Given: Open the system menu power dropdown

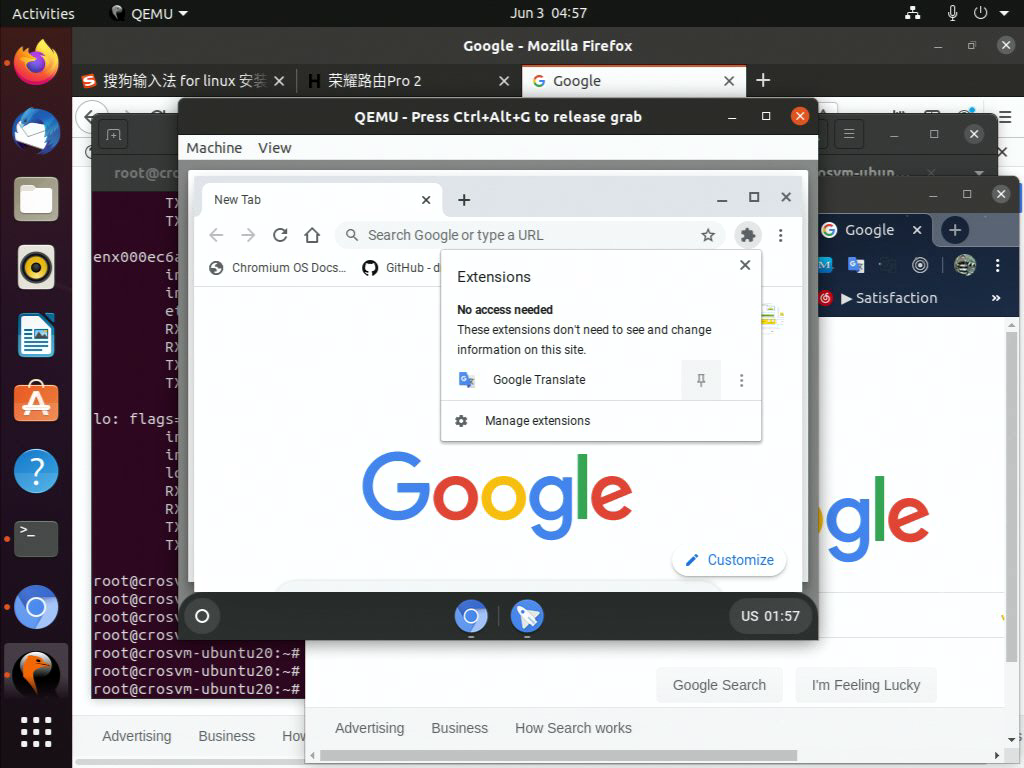Looking at the screenshot, I should [1004, 13].
